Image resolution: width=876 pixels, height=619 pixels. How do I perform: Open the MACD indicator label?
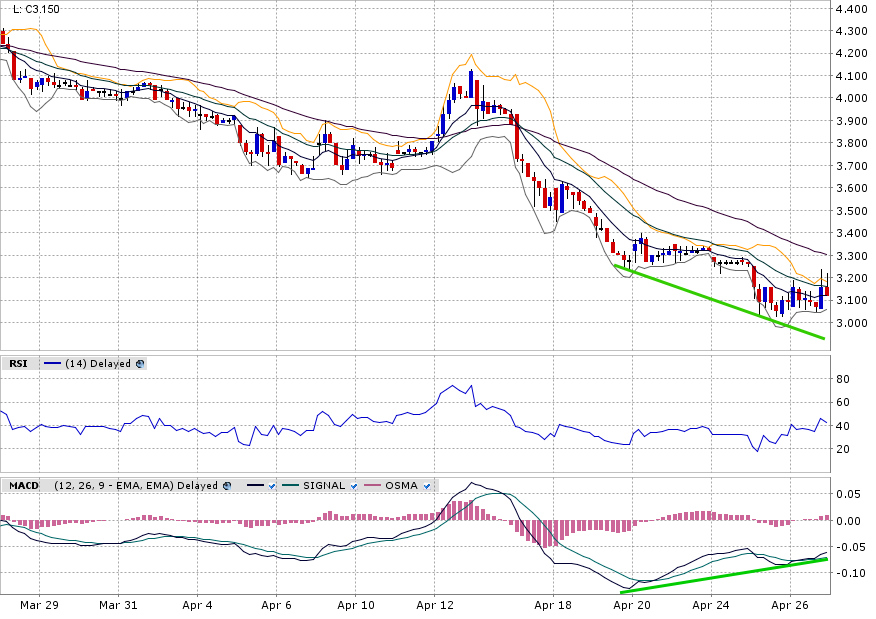tap(23, 485)
